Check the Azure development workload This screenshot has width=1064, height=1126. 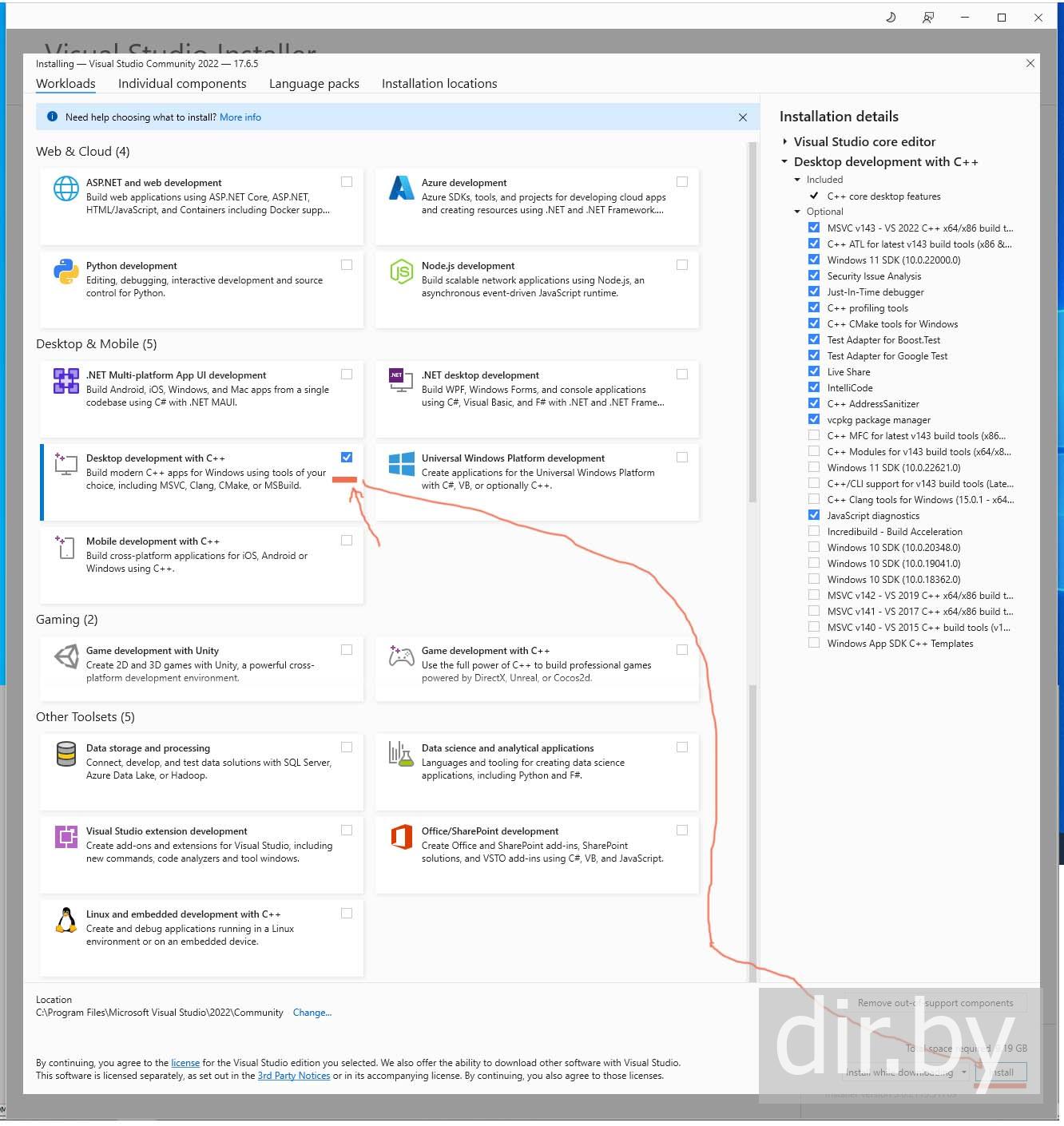tap(682, 182)
